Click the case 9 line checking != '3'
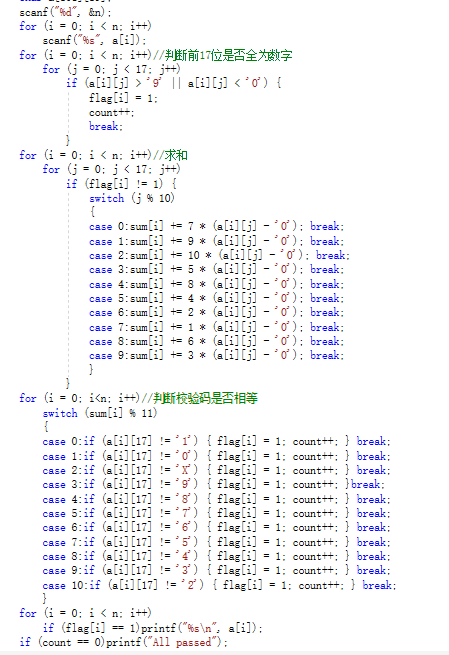The height and width of the screenshot is (655, 449). (216, 571)
